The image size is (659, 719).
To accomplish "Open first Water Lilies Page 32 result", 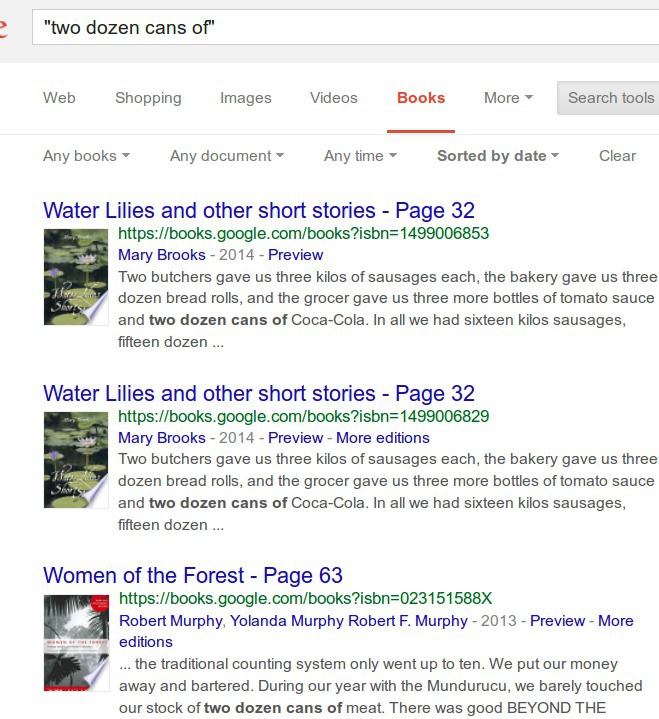I will [259, 211].
